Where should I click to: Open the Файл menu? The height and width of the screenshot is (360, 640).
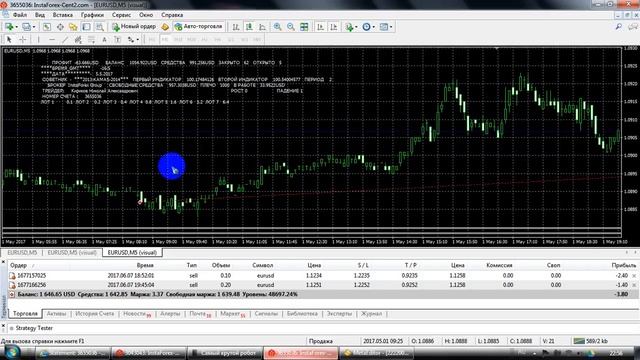point(20,15)
